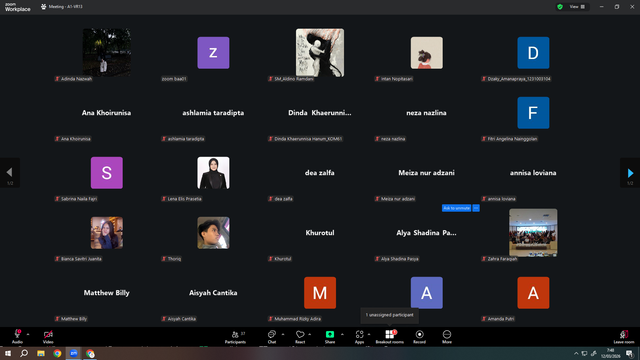Select the blue F avatar of Fitri Angelina
This screenshot has height=360, width=640.
point(533,113)
